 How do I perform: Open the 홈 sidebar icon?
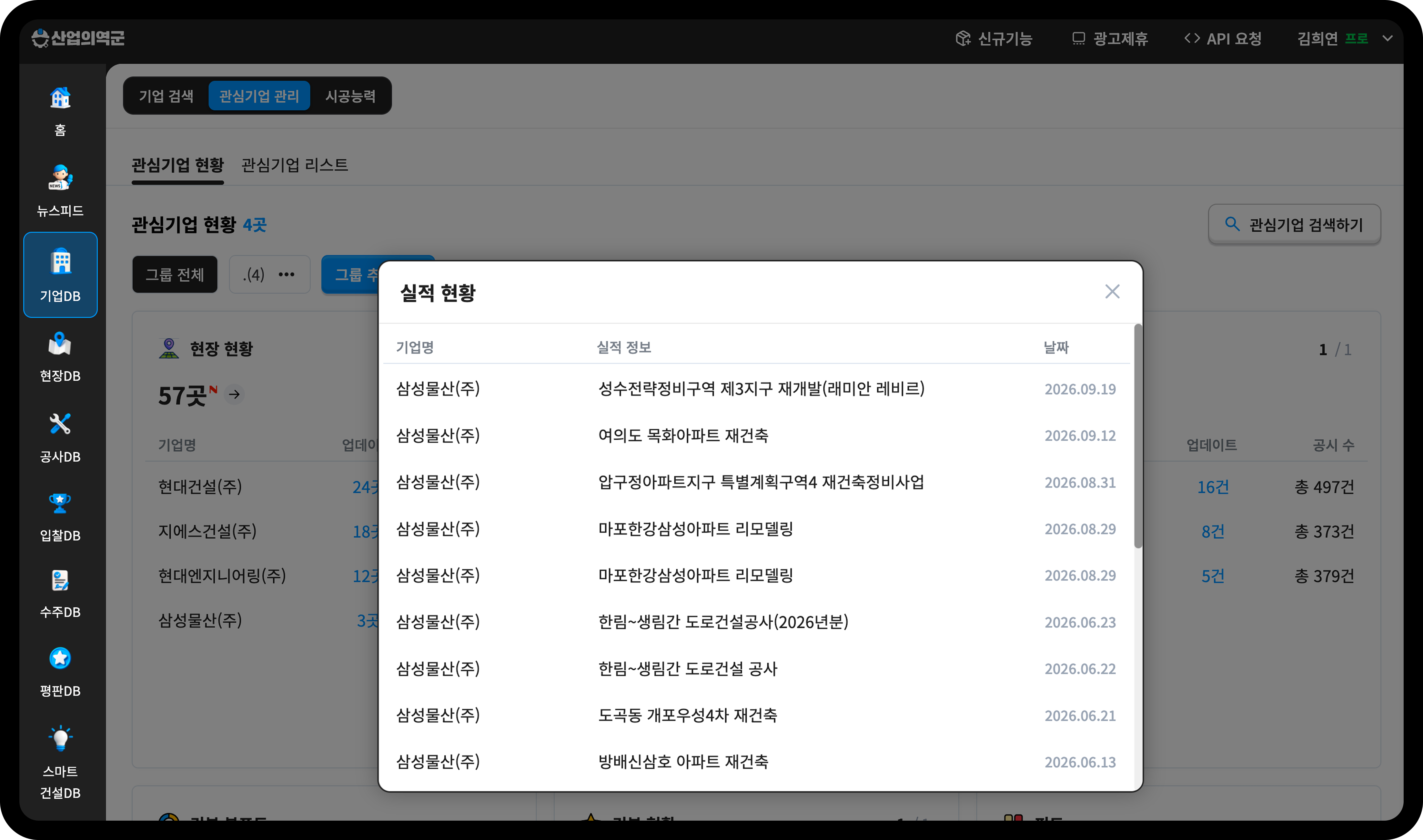click(x=60, y=98)
